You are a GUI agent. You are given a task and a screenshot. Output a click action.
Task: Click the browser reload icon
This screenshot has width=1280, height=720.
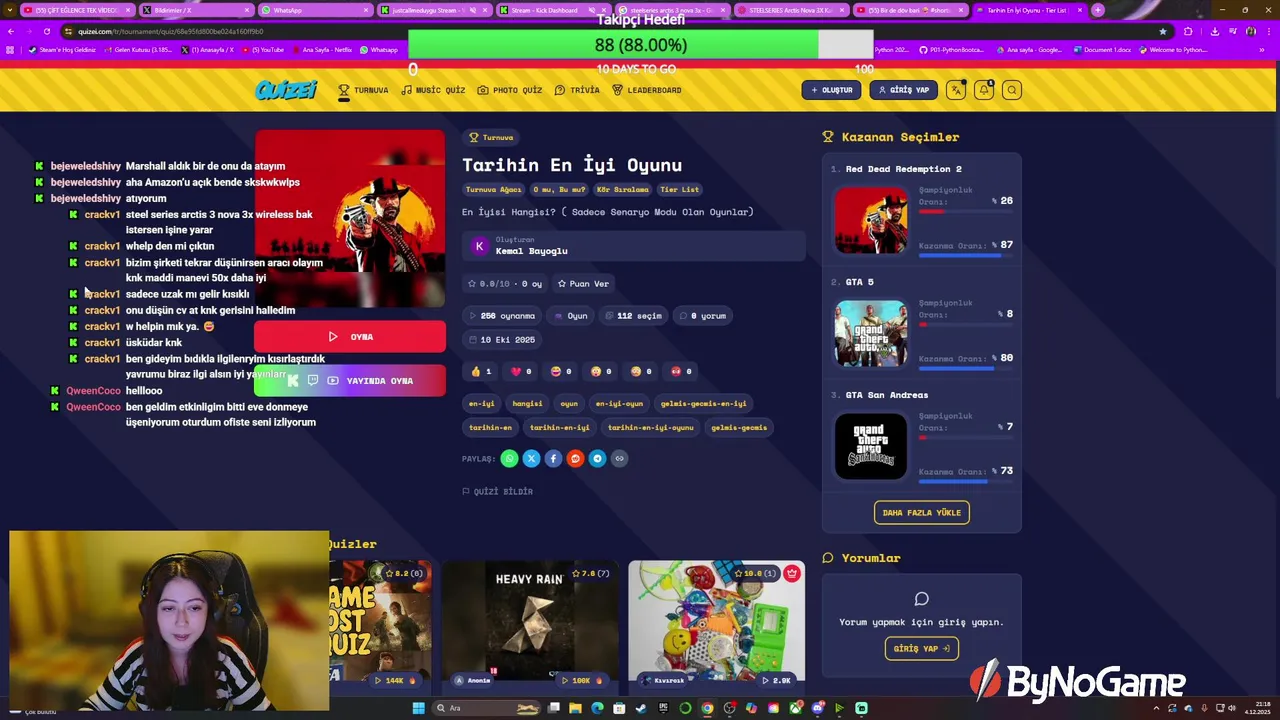(x=46, y=31)
